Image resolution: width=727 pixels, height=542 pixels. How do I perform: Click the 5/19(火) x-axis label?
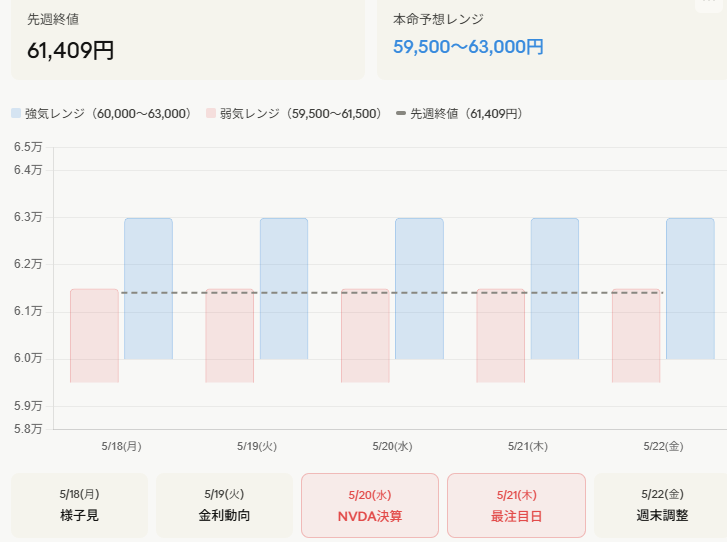pos(257,446)
